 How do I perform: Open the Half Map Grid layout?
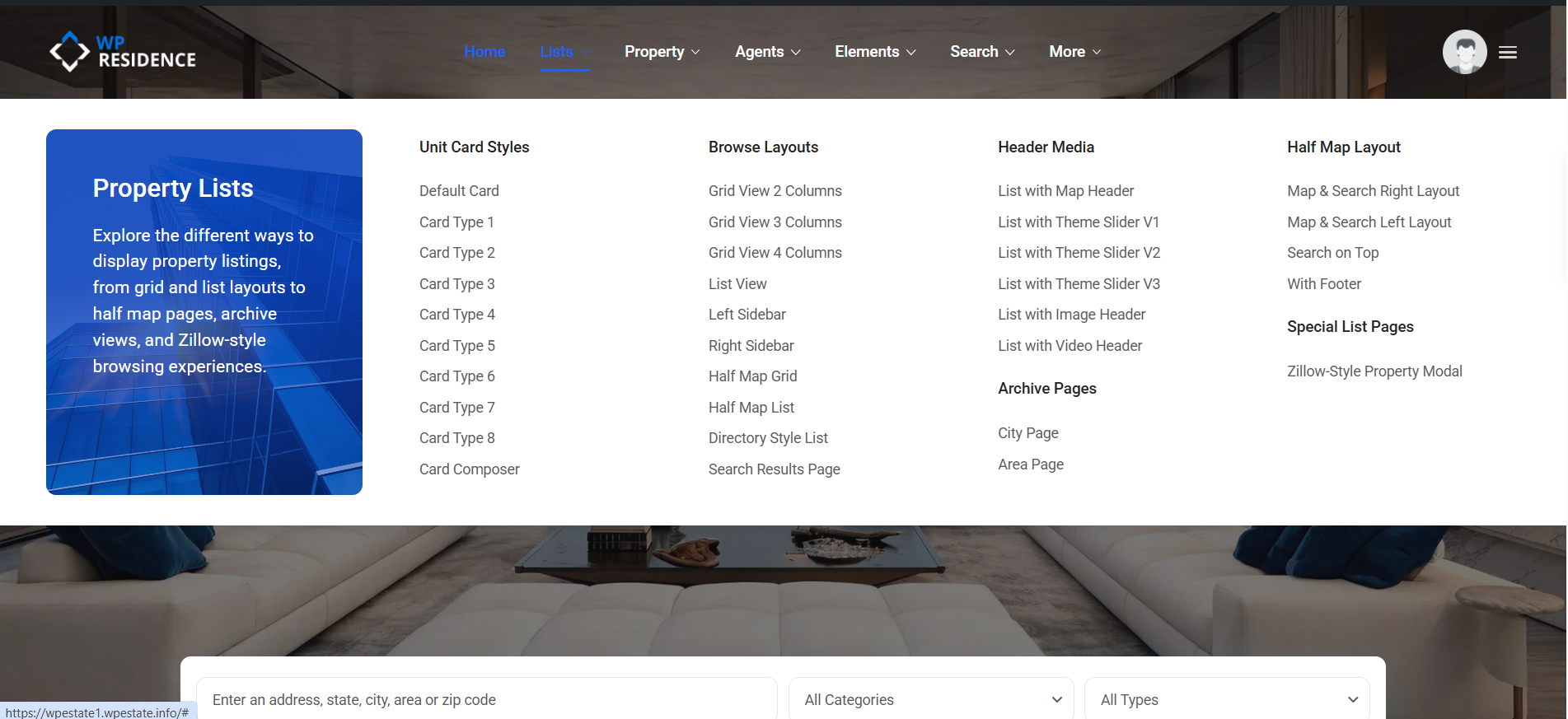752,376
